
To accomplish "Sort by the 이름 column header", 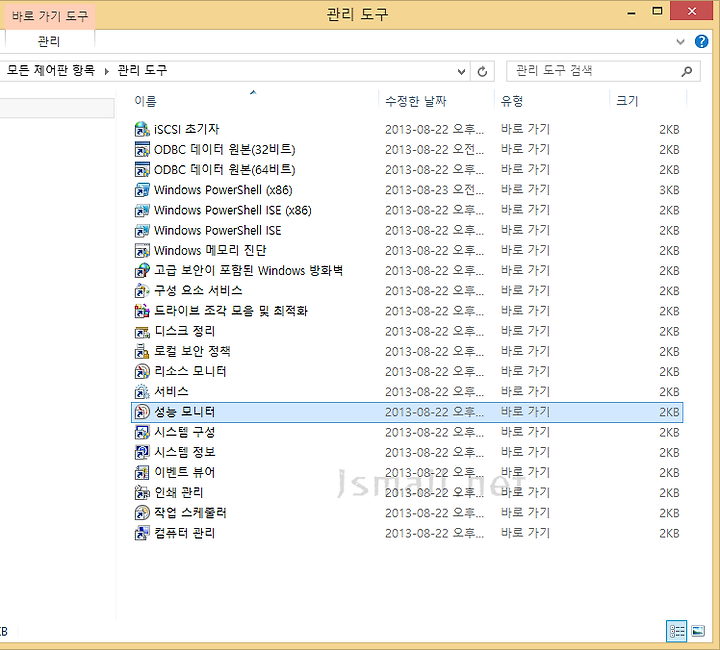I will click(x=145, y=101).
